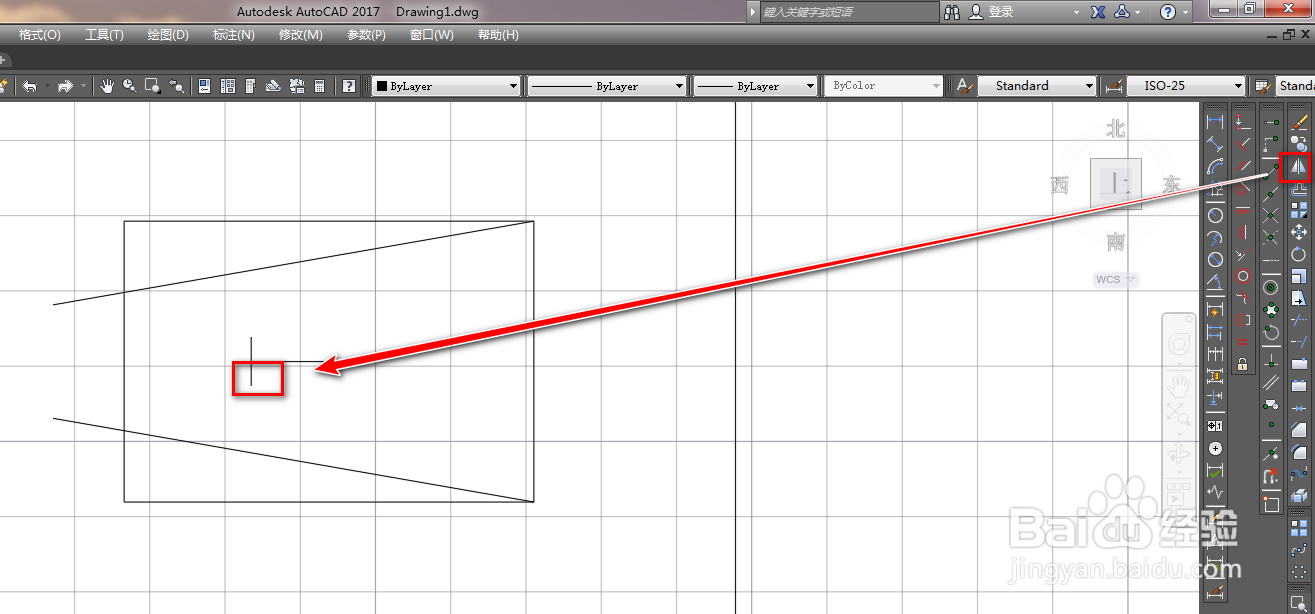Expand the redo history dropdown arrow
The width and height of the screenshot is (1315, 614).
(83, 86)
